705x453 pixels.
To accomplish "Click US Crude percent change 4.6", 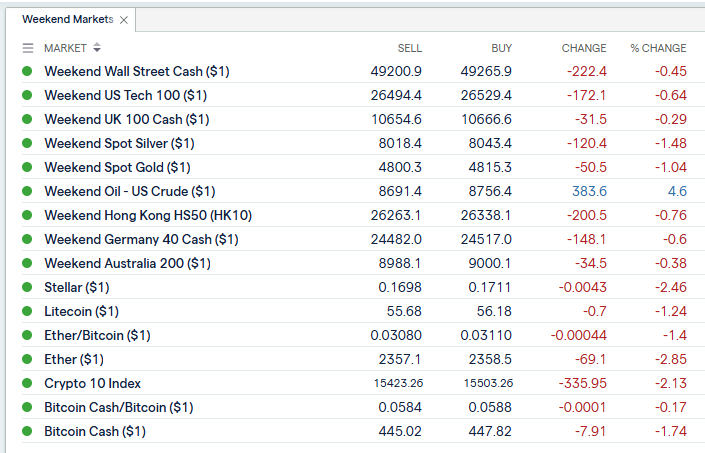I will coord(677,191).
